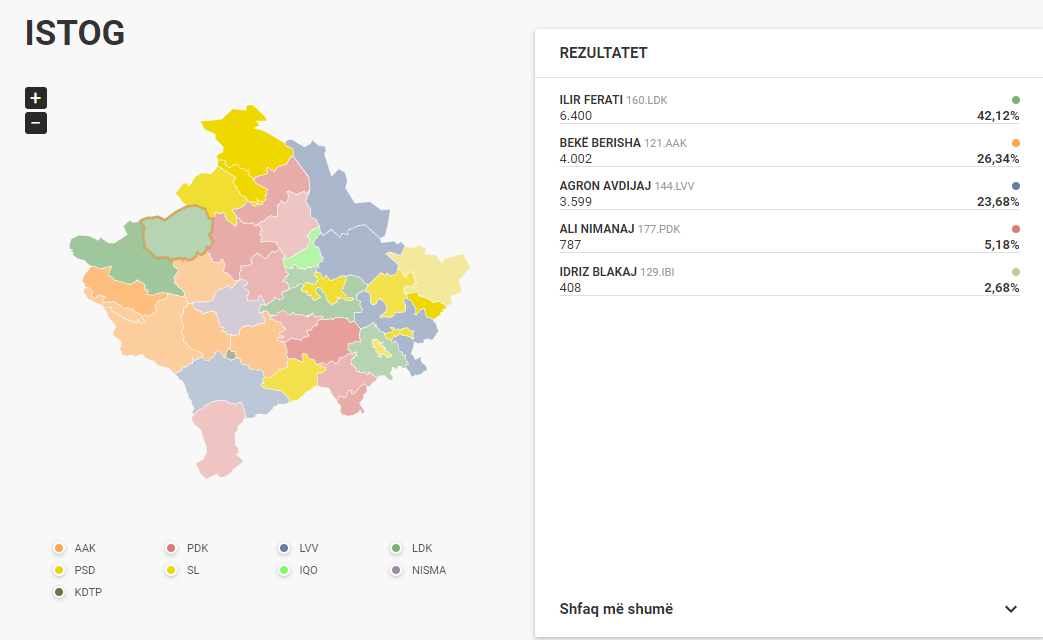Click the 42,12% result percentage
Image resolution: width=1043 pixels, height=640 pixels.
[x=998, y=116]
